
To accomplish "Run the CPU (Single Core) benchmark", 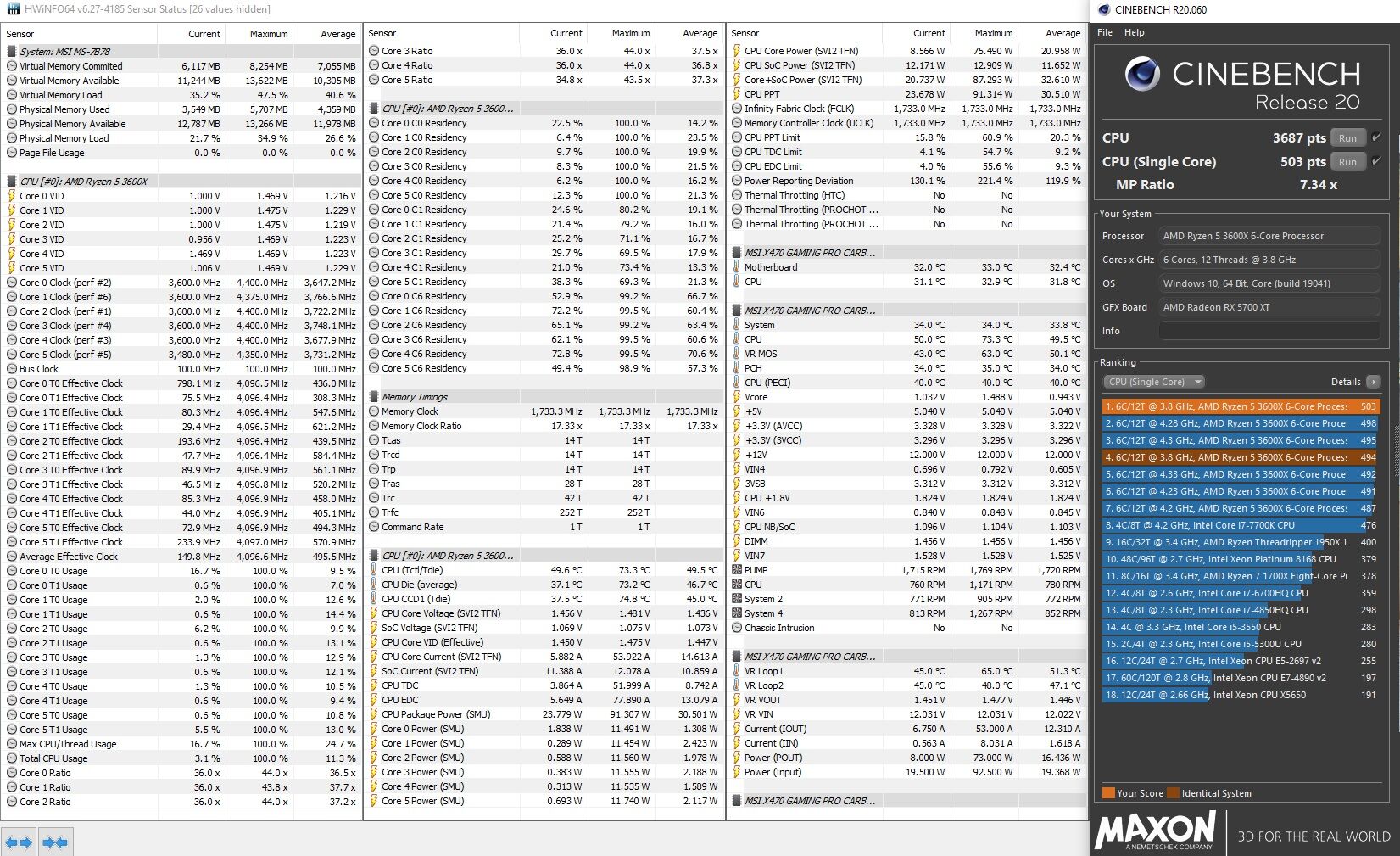I will click(x=1347, y=162).
